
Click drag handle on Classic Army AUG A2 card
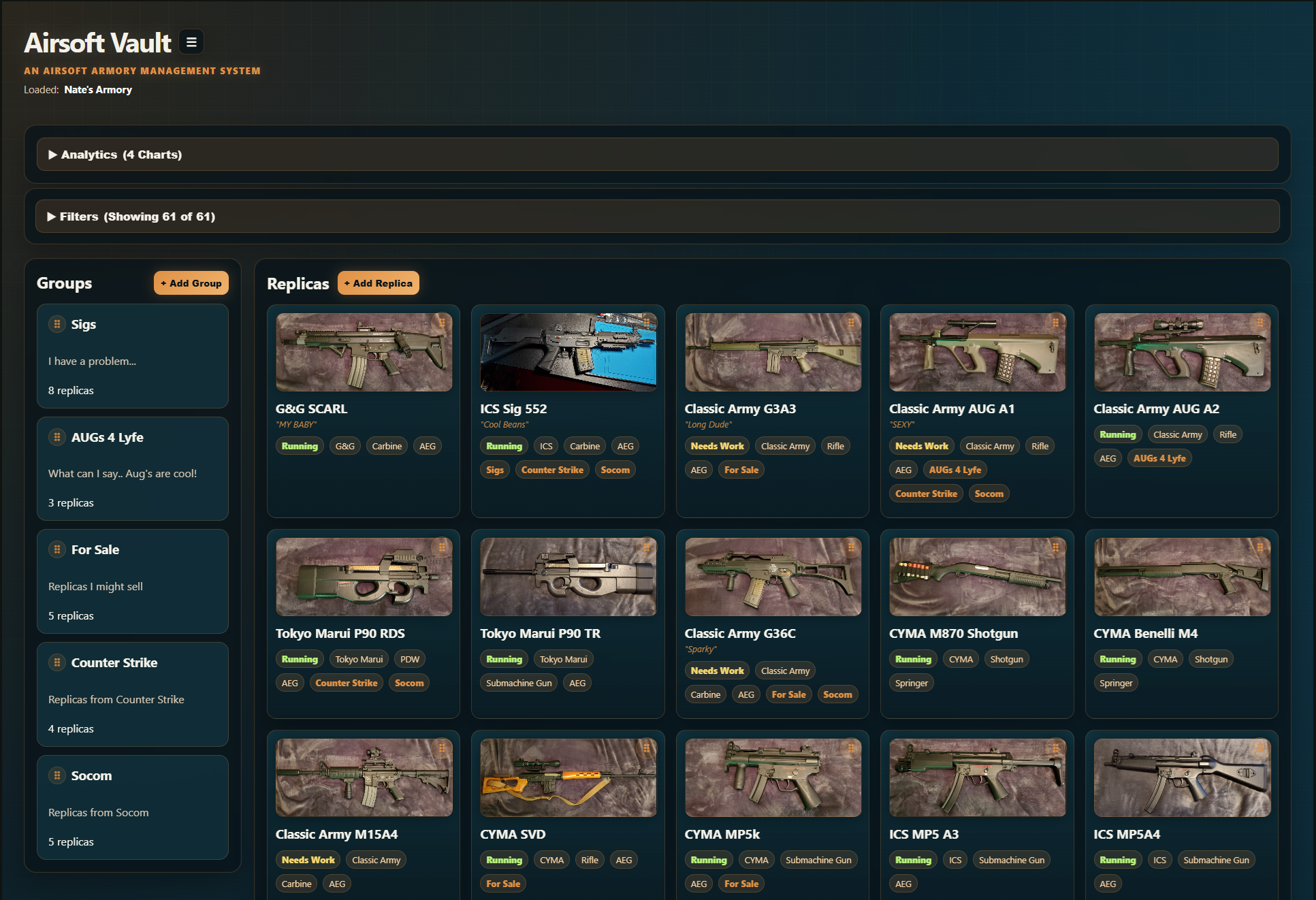[x=1260, y=323]
